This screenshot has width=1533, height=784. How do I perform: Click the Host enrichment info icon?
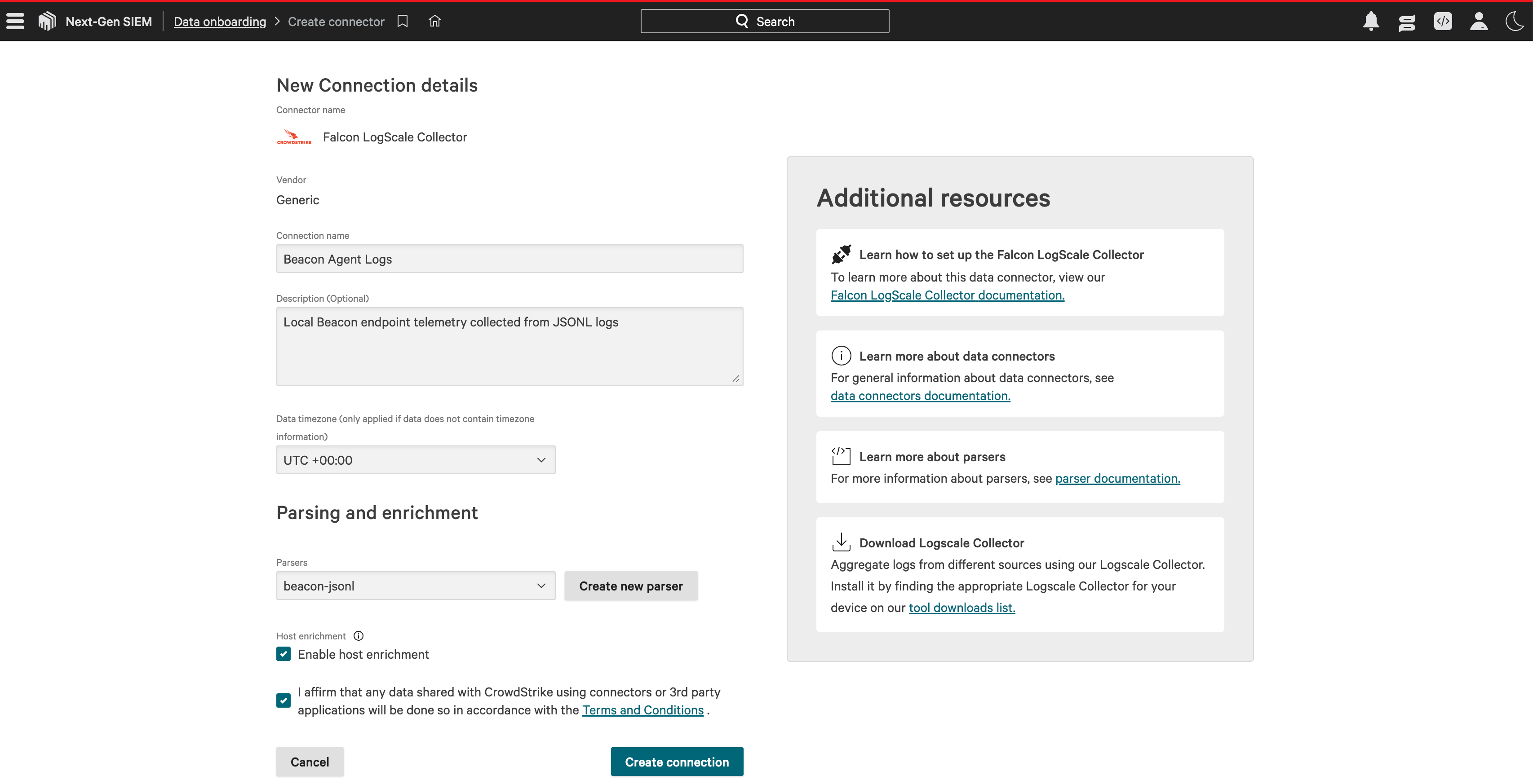[358, 636]
